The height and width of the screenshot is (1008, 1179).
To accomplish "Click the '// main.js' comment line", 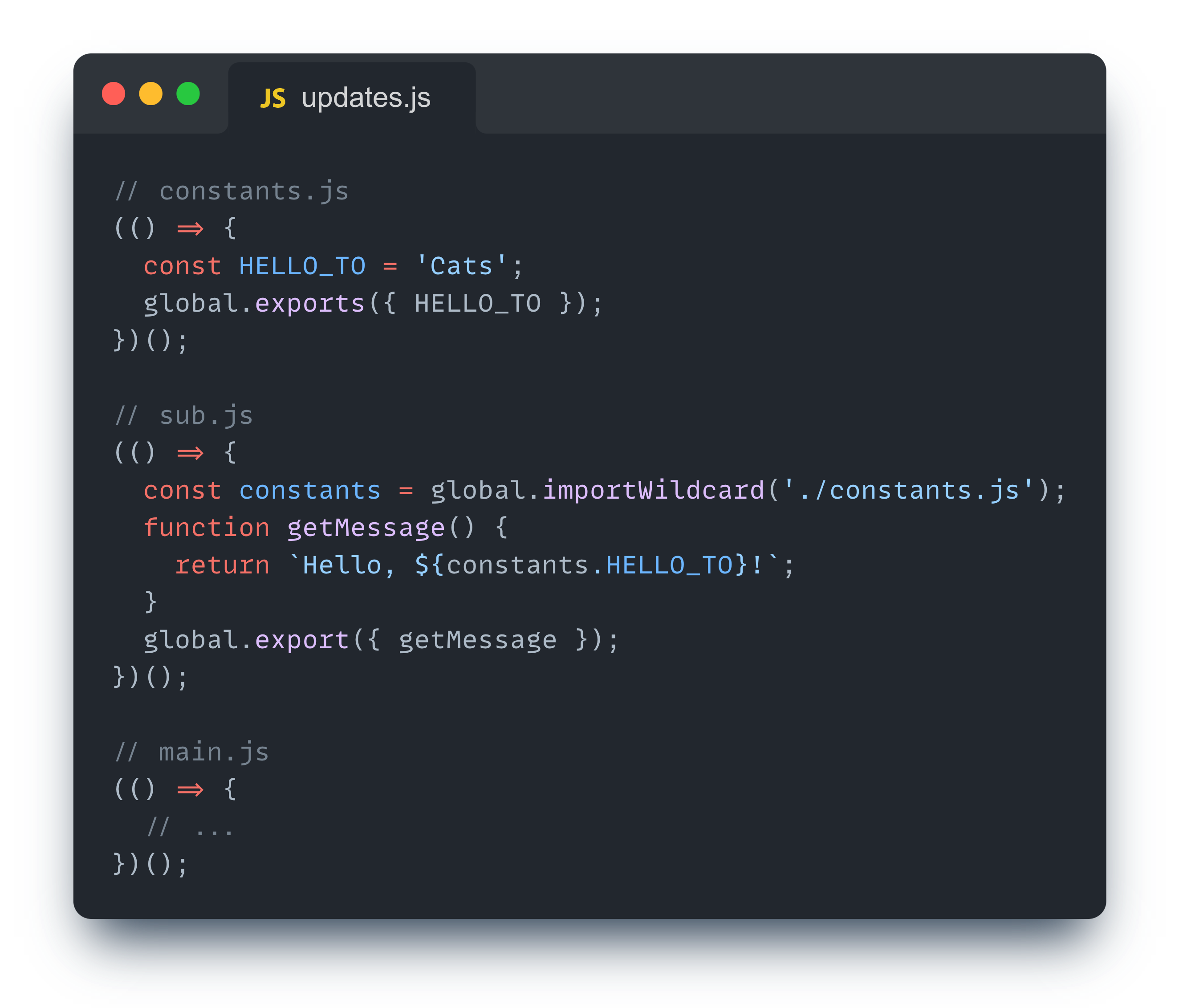I will pyautogui.click(x=192, y=752).
